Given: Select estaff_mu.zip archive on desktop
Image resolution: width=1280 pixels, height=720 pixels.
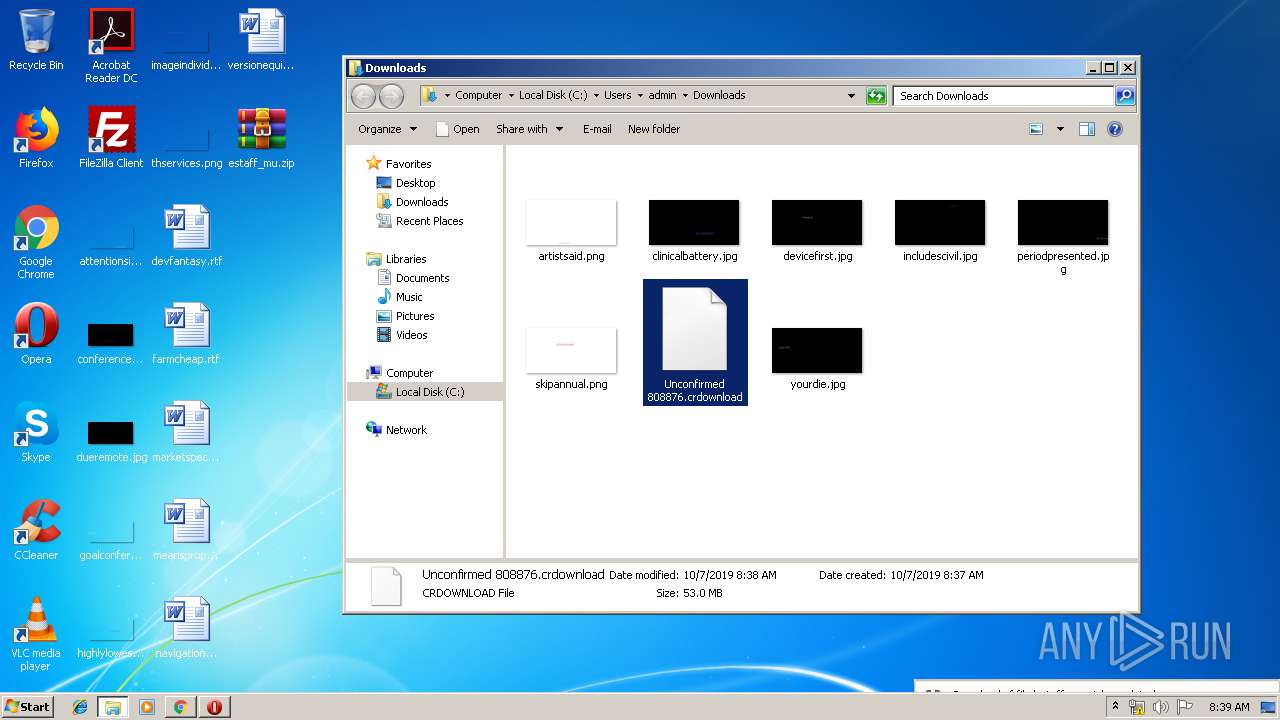Looking at the screenshot, I should coord(261,138).
